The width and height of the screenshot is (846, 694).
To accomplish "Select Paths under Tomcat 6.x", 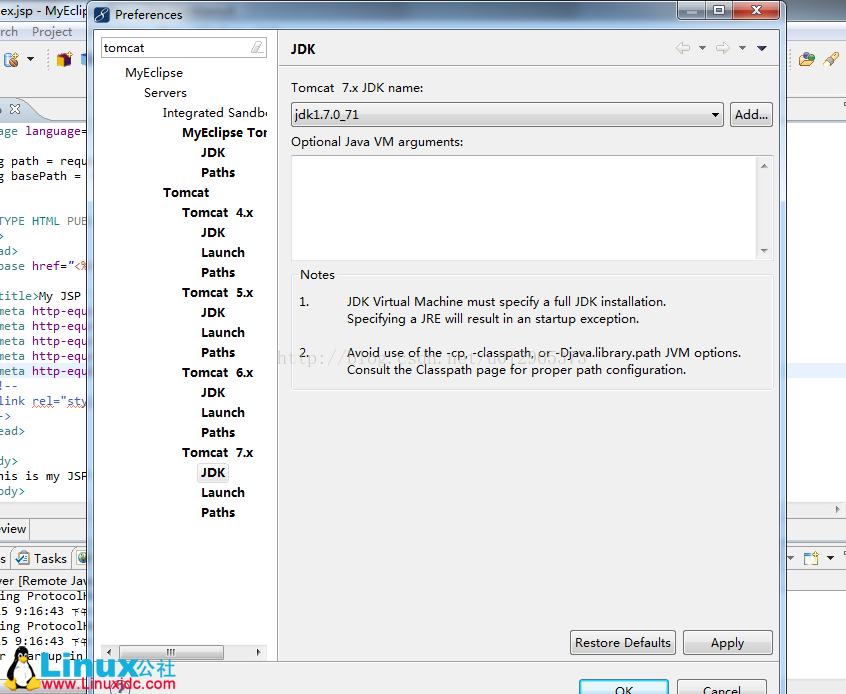I will [218, 432].
